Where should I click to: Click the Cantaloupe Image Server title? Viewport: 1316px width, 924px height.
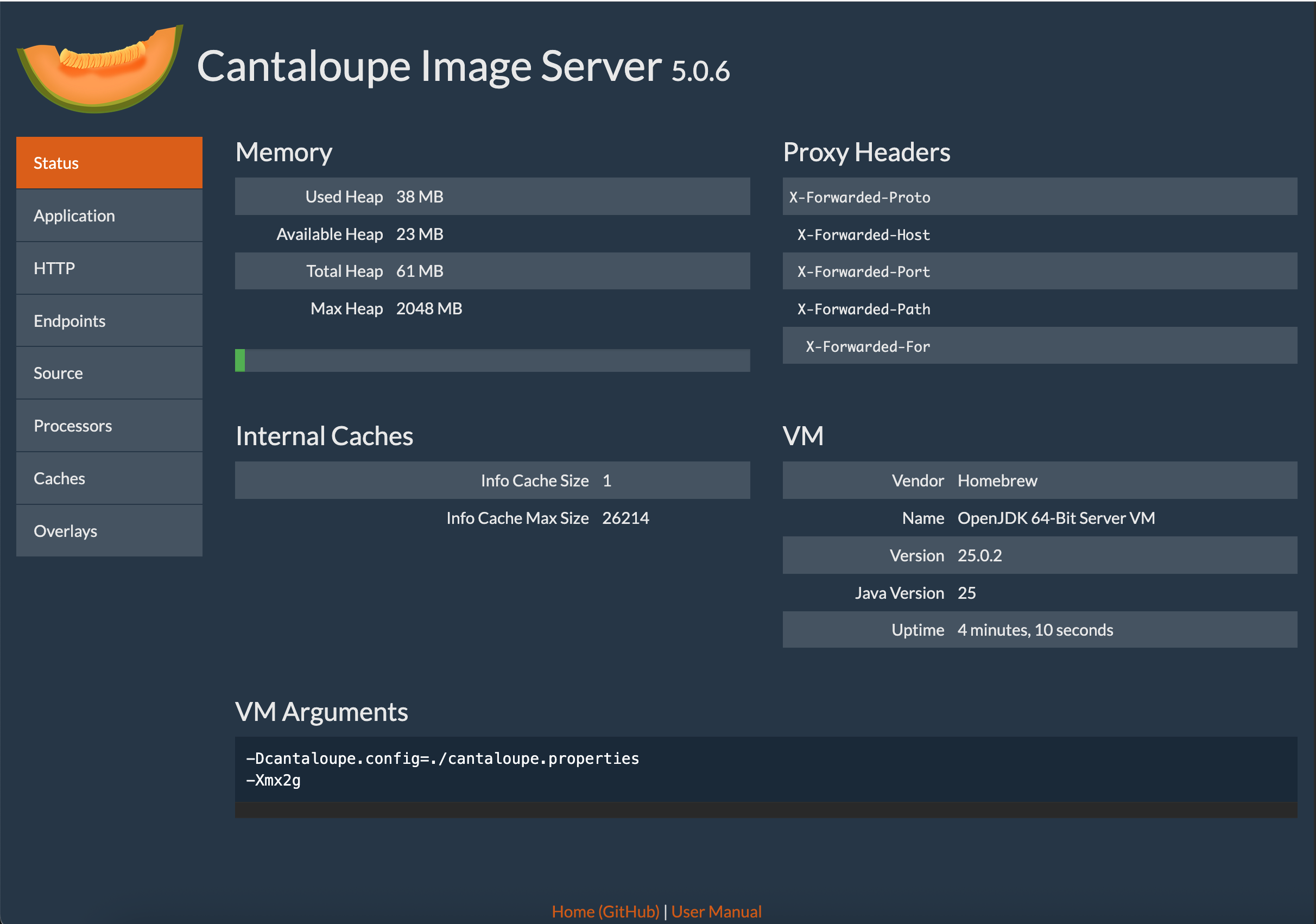[x=463, y=66]
